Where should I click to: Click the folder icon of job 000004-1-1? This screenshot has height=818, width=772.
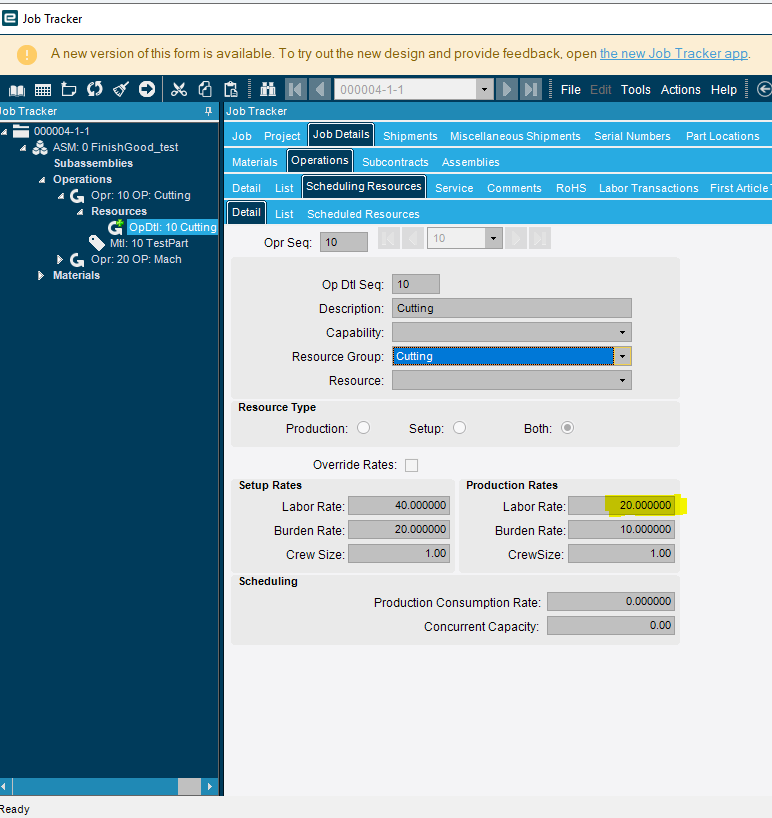pyautogui.click(x=21, y=131)
